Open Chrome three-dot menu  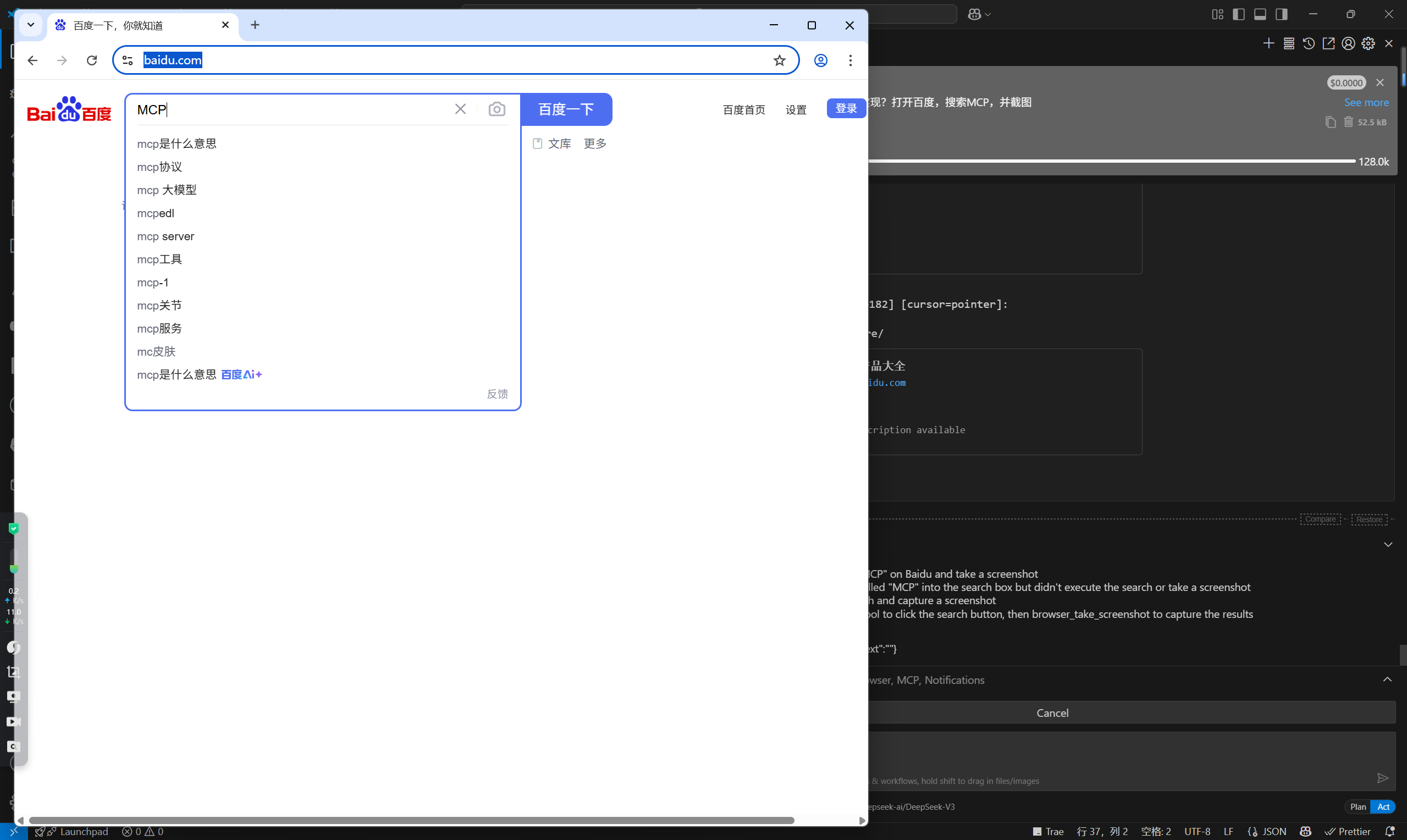(850, 60)
